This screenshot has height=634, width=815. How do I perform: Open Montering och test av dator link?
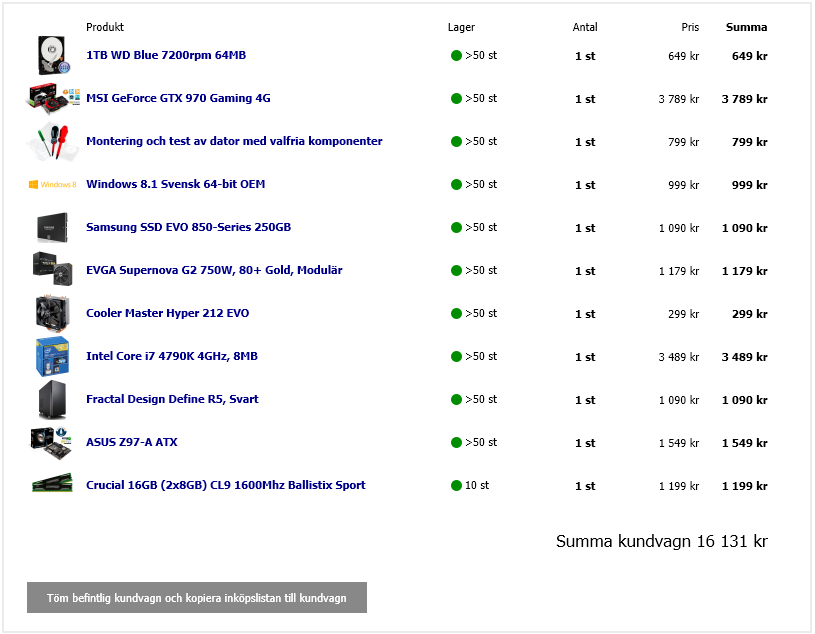[x=234, y=141]
